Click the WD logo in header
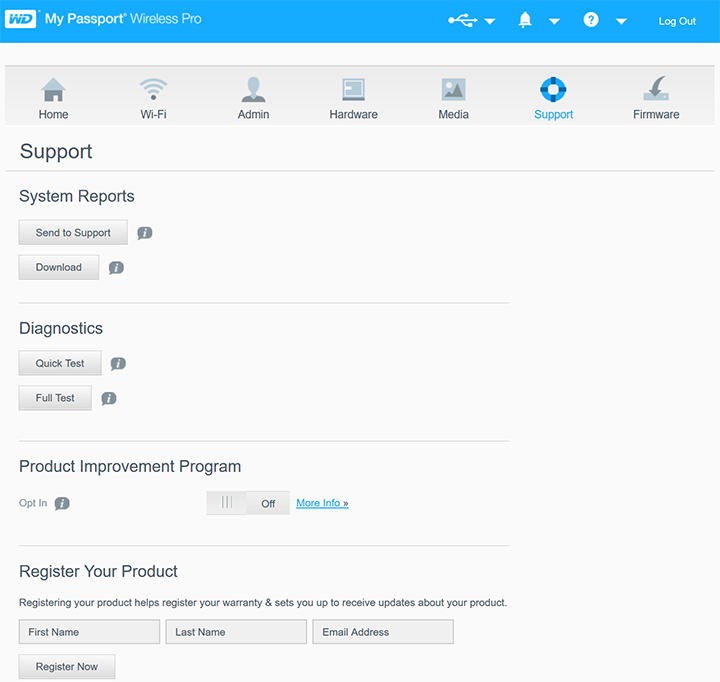 click(21, 19)
